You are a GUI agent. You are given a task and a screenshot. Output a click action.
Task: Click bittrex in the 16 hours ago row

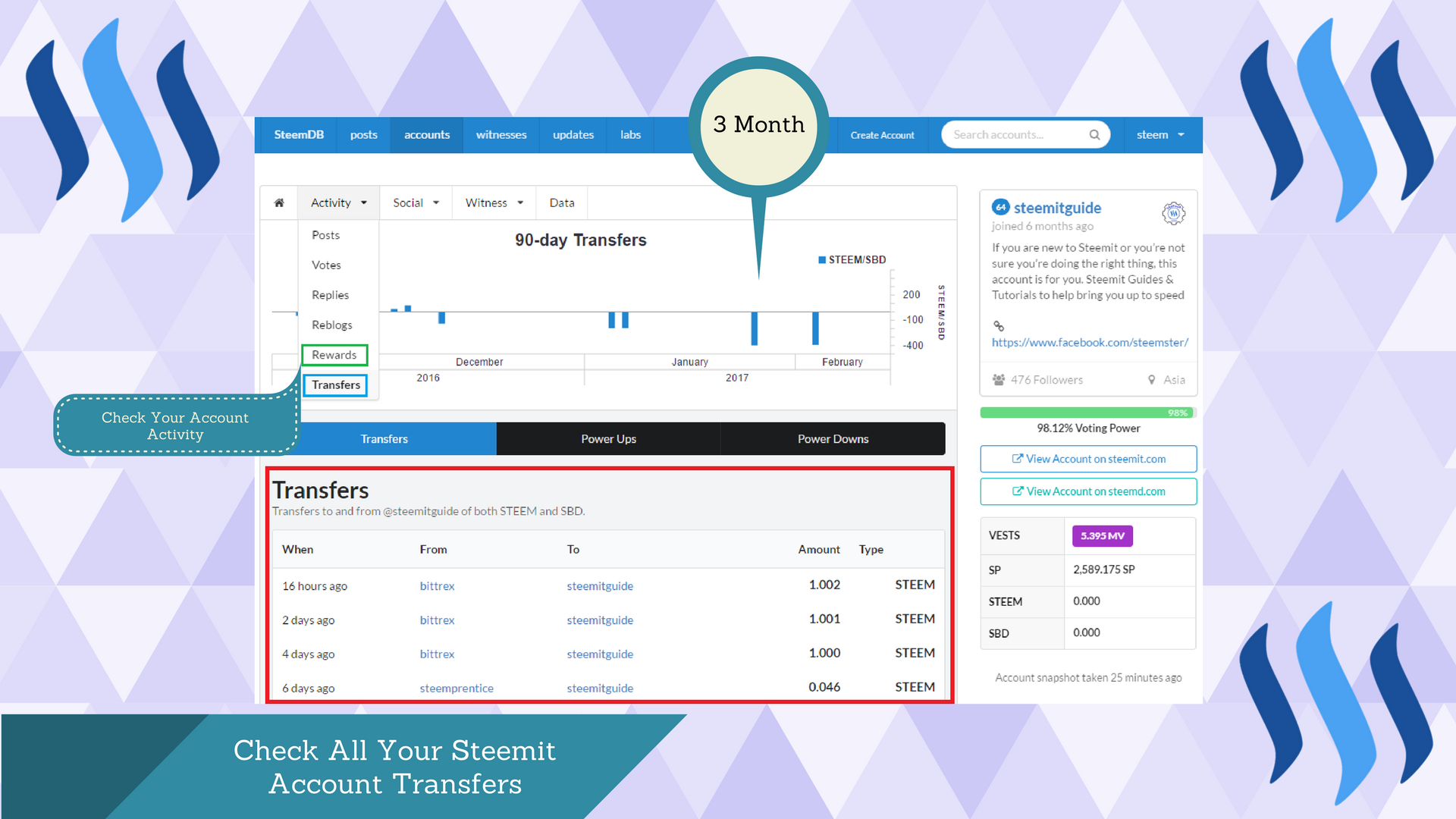point(437,586)
